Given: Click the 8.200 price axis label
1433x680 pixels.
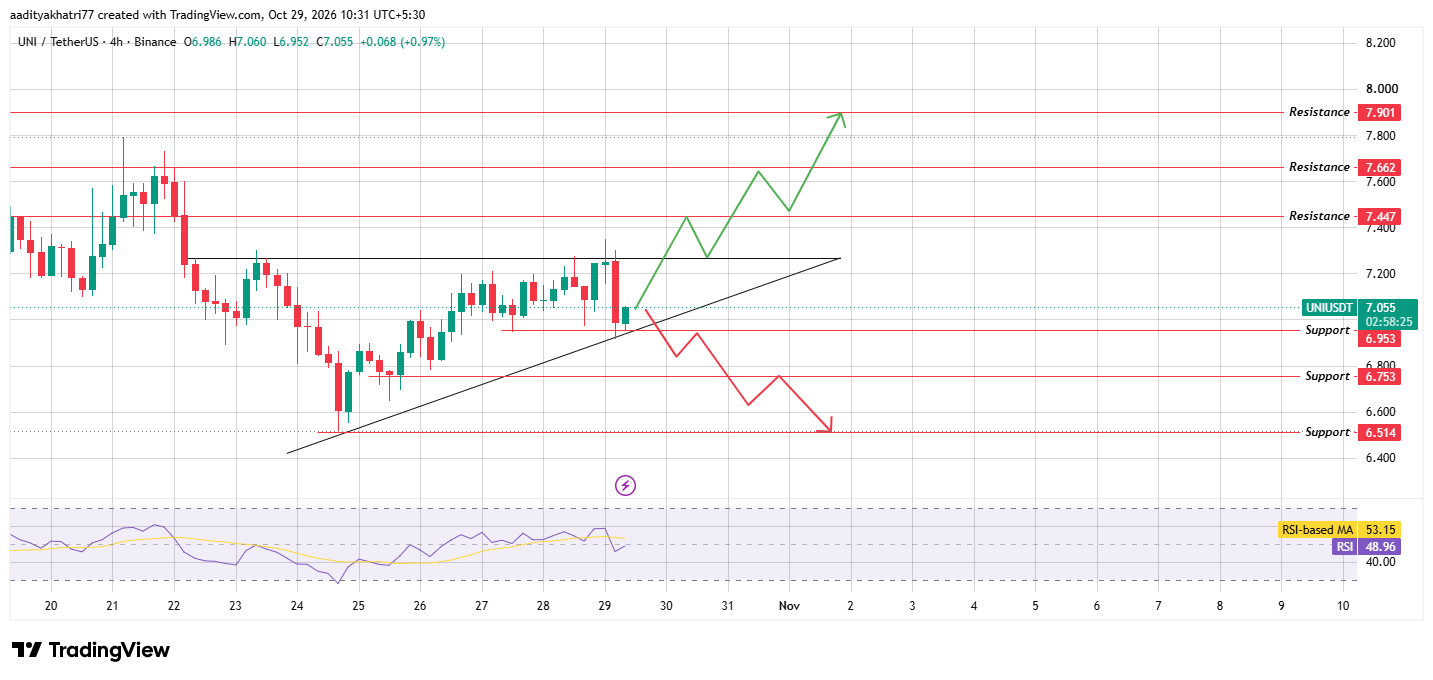Looking at the screenshot, I should 1380,43.
